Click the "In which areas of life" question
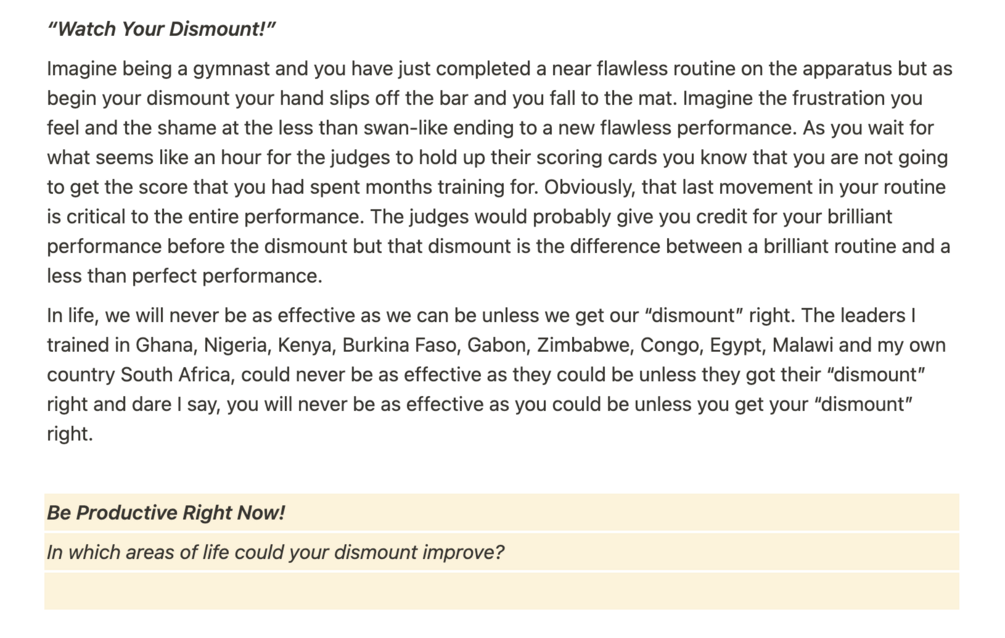Screen dimensions: 1005x638 coord(275,552)
